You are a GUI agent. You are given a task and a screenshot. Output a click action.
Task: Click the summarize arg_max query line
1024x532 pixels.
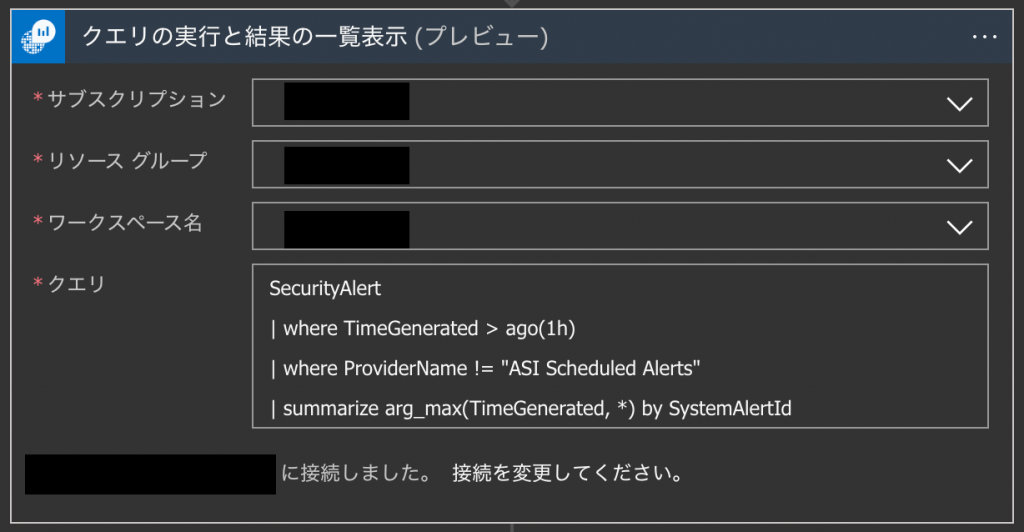(530, 409)
